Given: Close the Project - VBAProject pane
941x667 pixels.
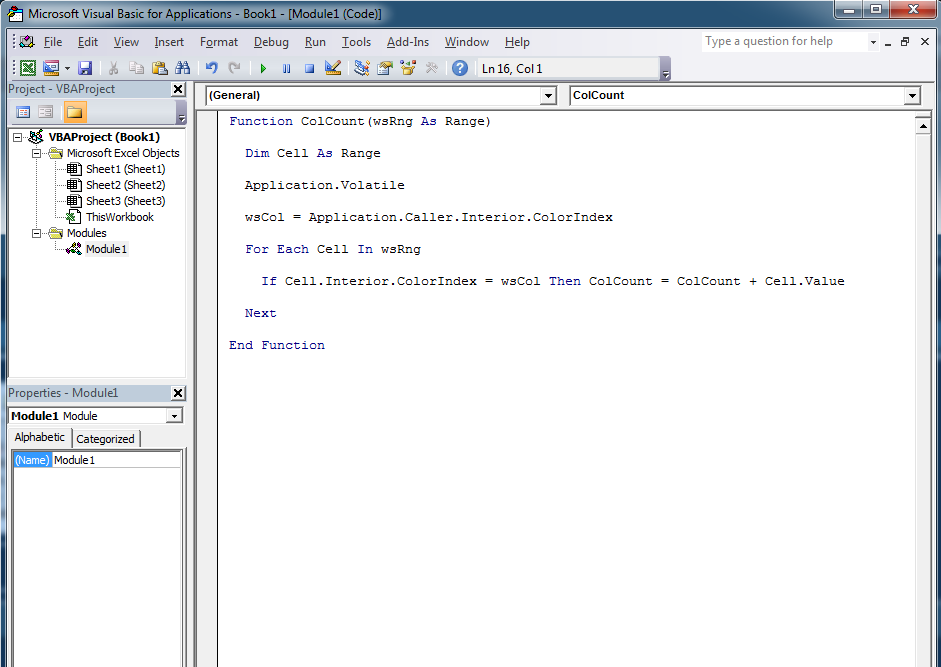Looking at the screenshot, I should click(178, 89).
